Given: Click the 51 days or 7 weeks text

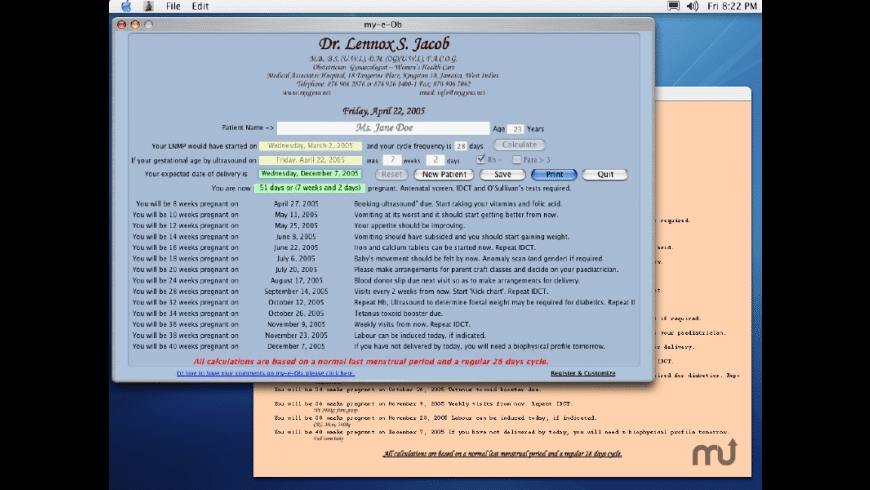Looking at the screenshot, I should click(310, 188).
